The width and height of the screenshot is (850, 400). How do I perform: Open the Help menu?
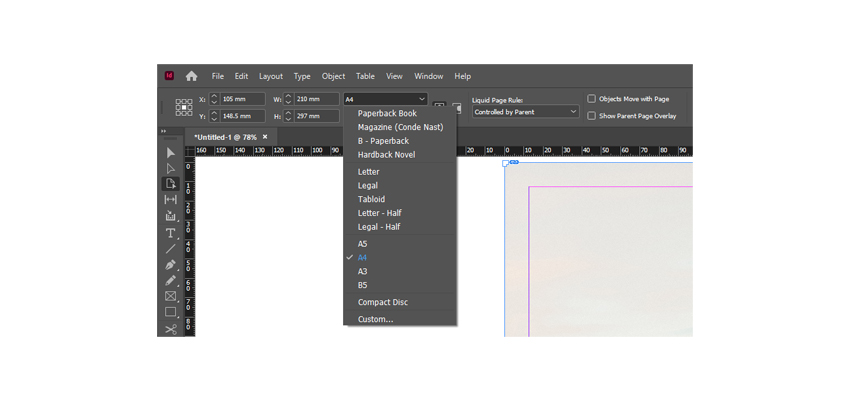pos(462,76)
